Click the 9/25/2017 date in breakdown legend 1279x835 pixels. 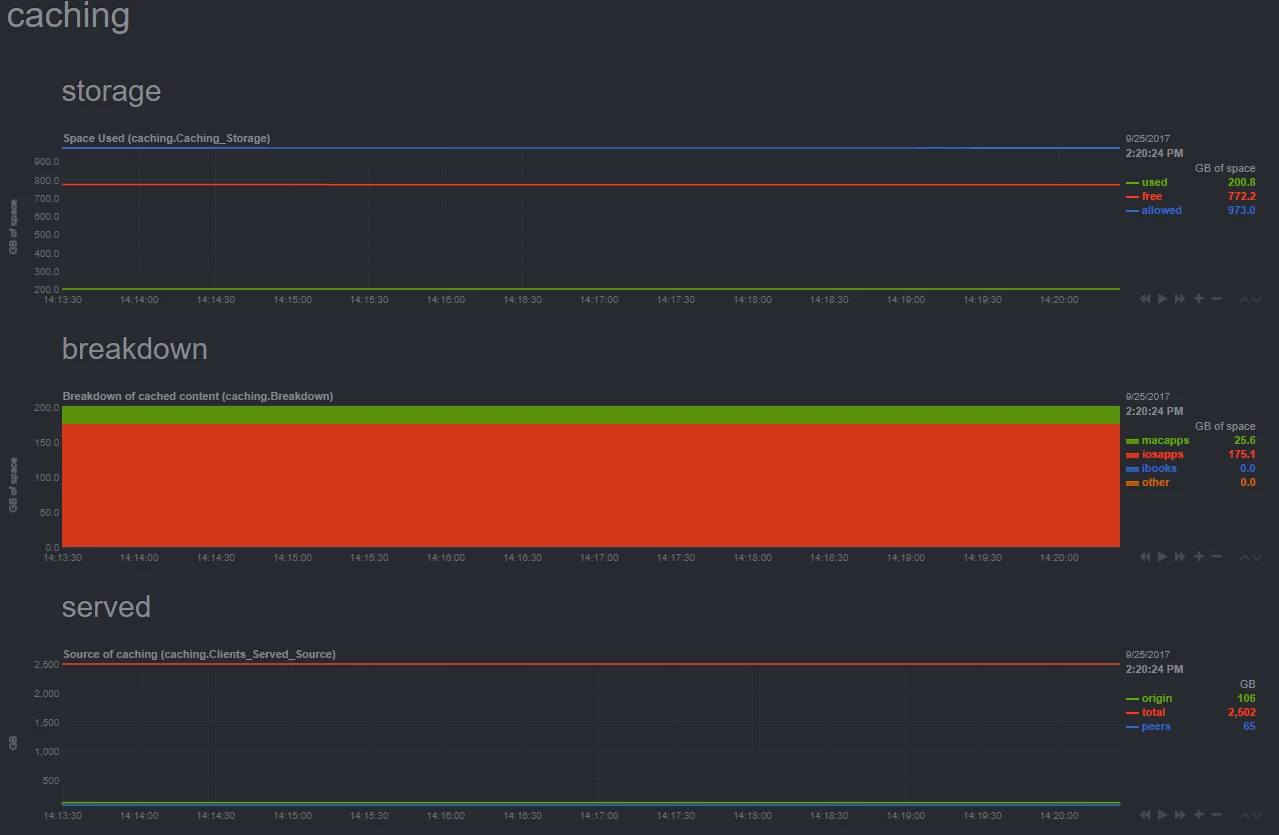point(1148,397)
